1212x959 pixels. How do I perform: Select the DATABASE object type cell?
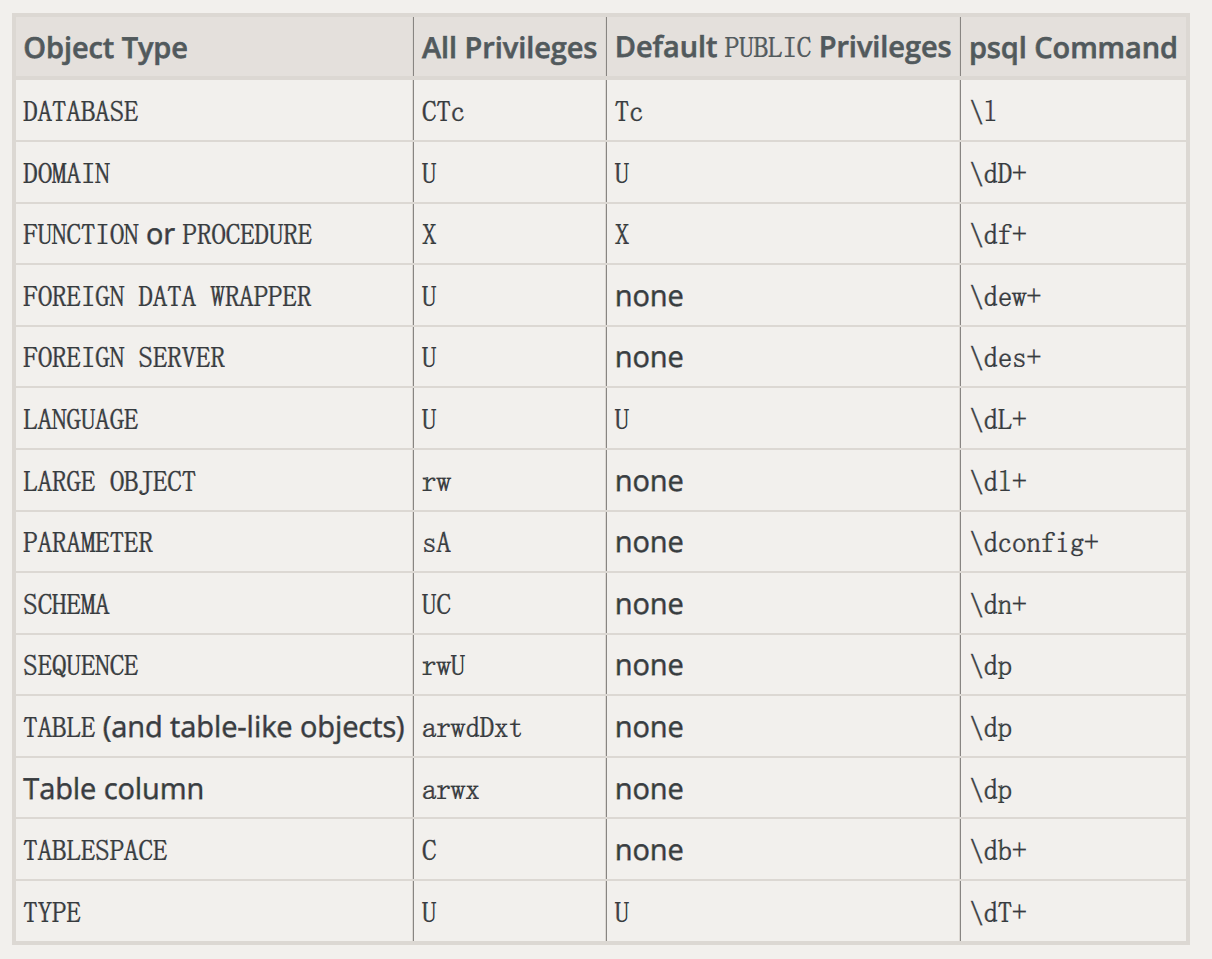(81, 112)
